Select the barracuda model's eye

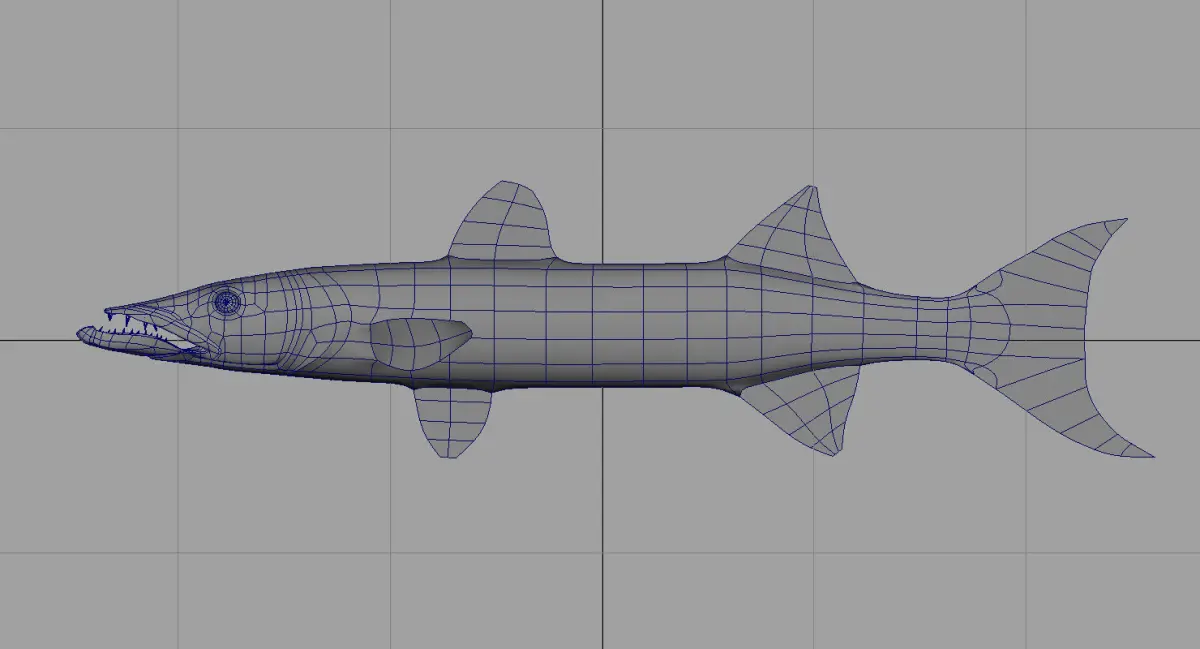tap(228, 300)
